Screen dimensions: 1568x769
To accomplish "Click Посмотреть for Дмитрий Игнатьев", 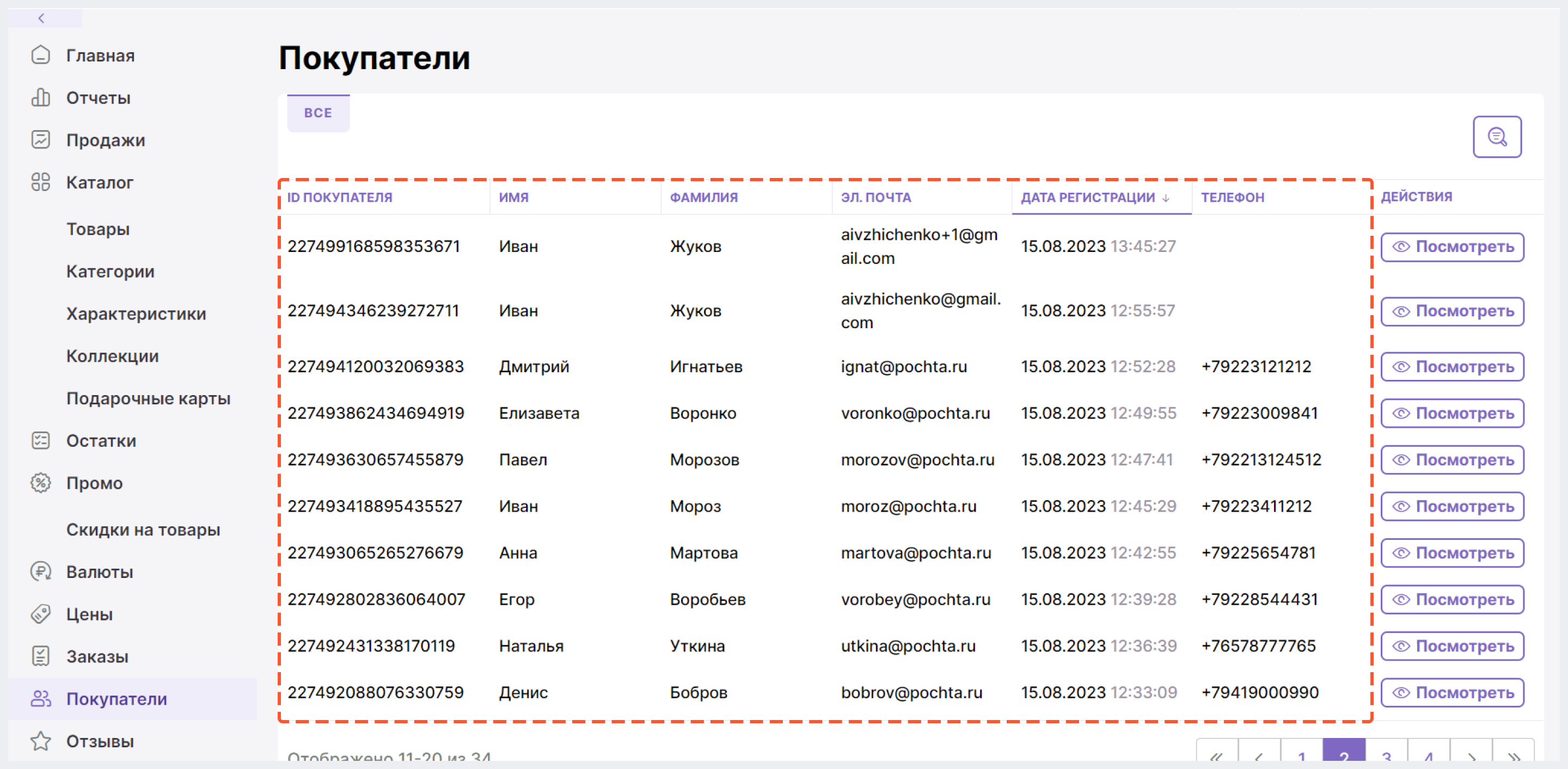I will 1453,367.
